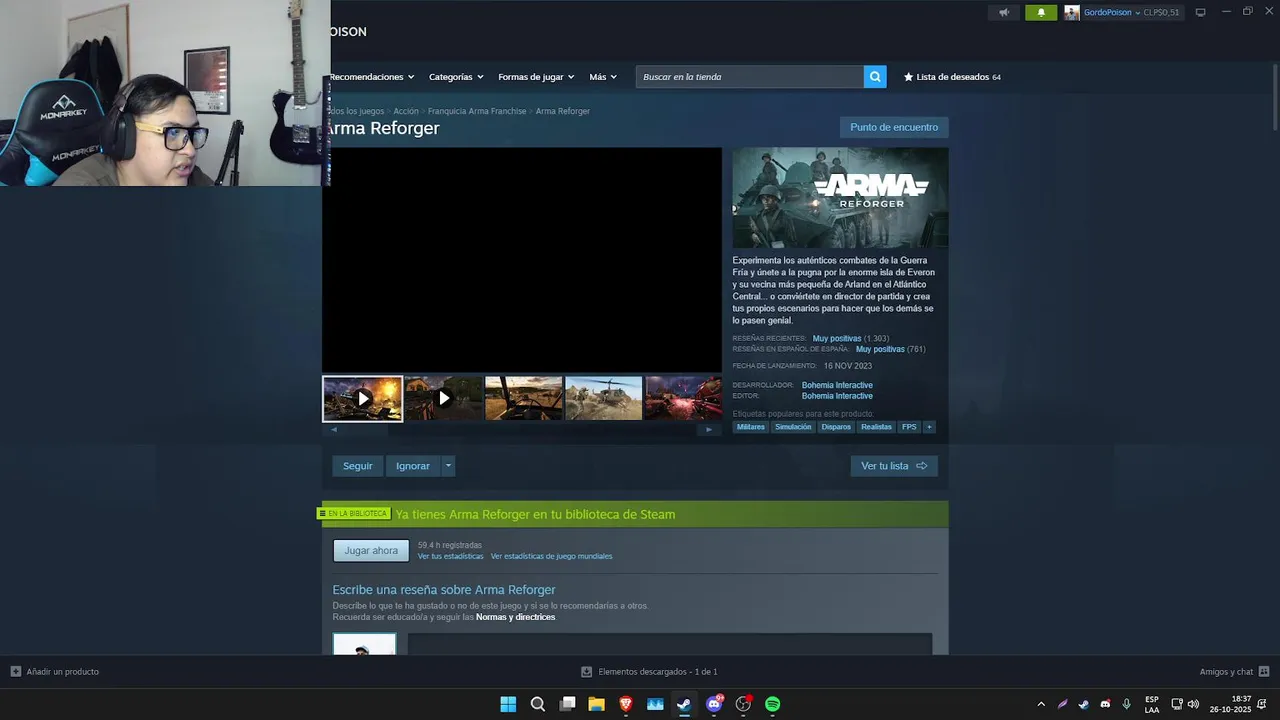Click Steam icon in system tray

tap(1083, 704)
